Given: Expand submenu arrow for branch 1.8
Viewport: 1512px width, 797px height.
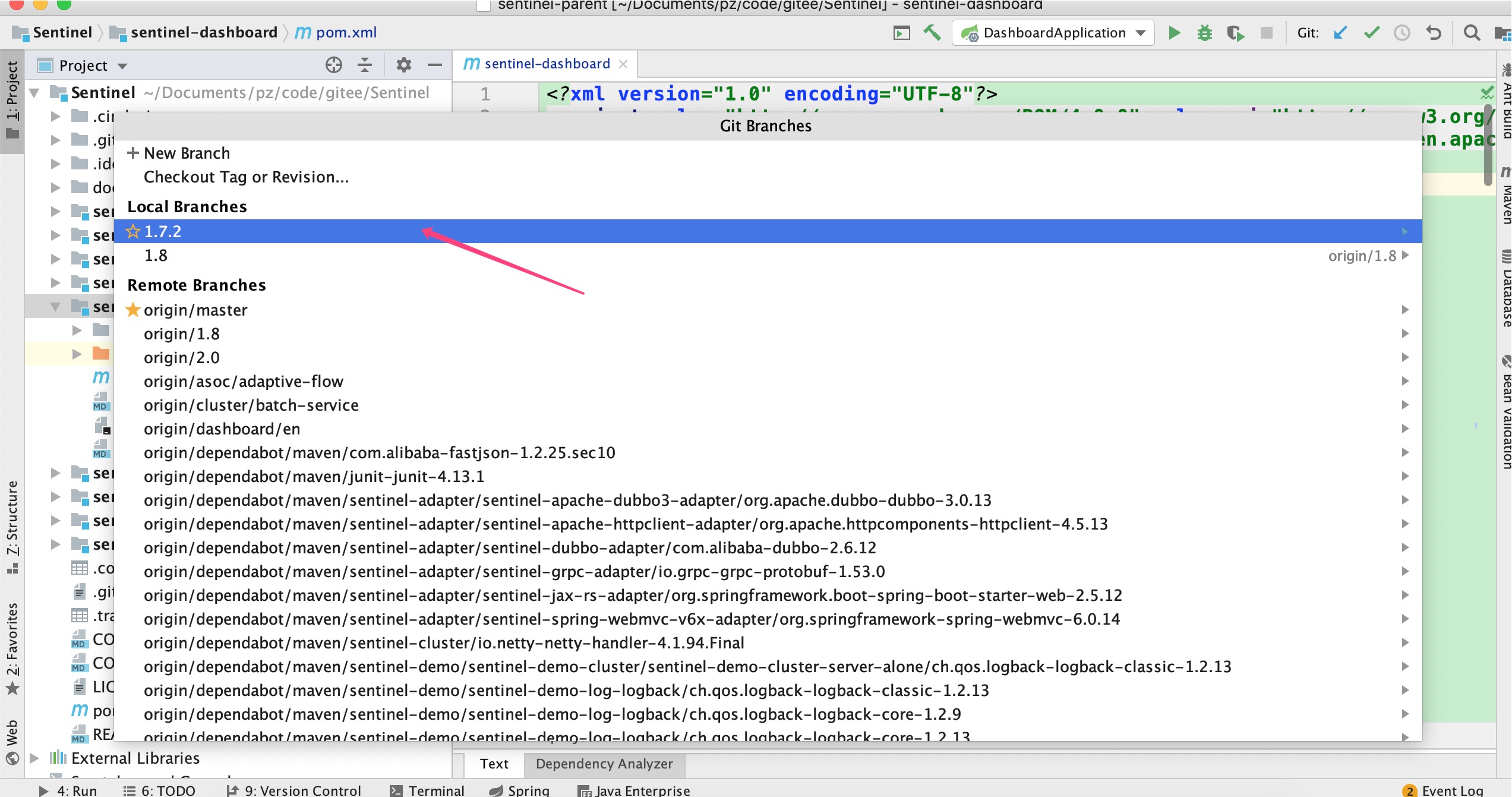Looking at the screenshot, I should pyautogui.click(x=1405, y=256).
